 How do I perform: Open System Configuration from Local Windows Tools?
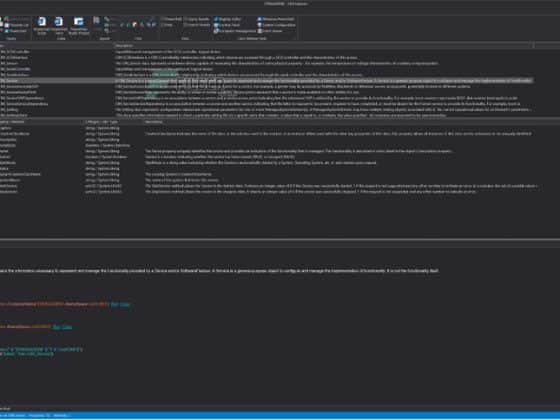tap(276, 25)
